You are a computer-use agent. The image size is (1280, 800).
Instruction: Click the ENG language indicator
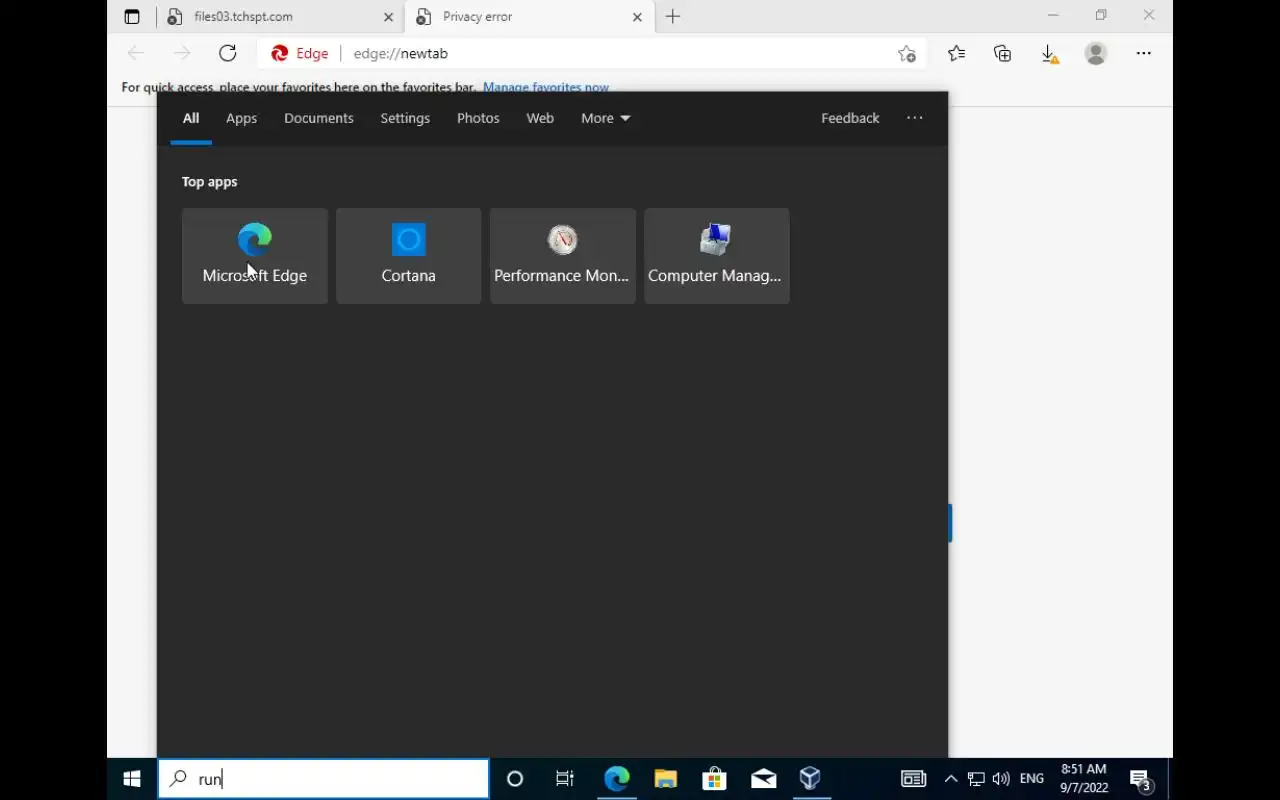1032,779
